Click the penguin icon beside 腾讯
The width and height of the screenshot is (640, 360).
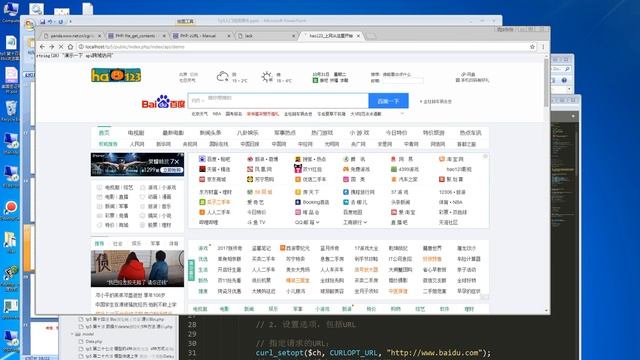[x=346, y=159]
